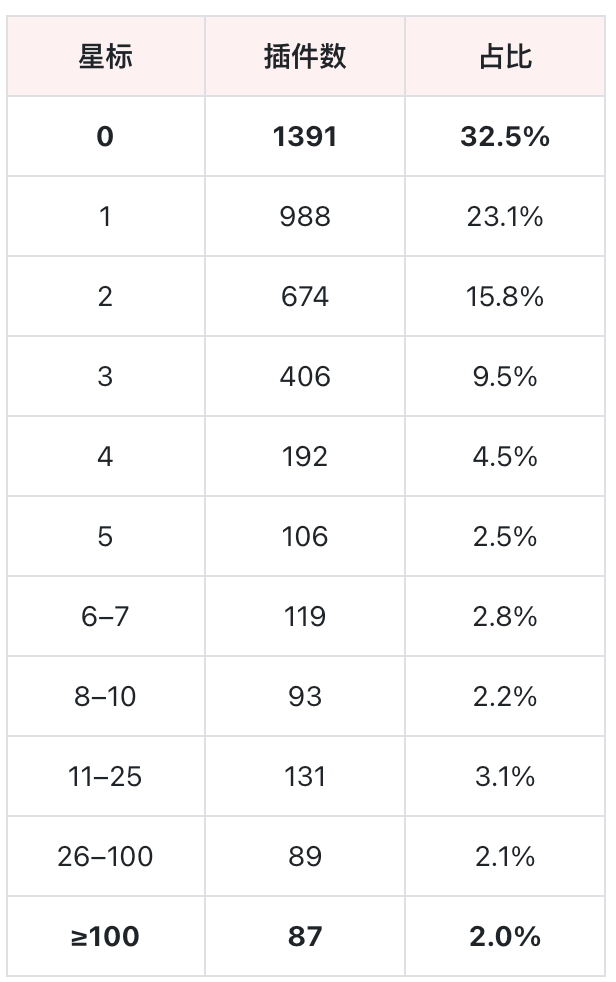Click the star range 11–25 cell
The image size is (616, 982).
(x=106, y=777)
